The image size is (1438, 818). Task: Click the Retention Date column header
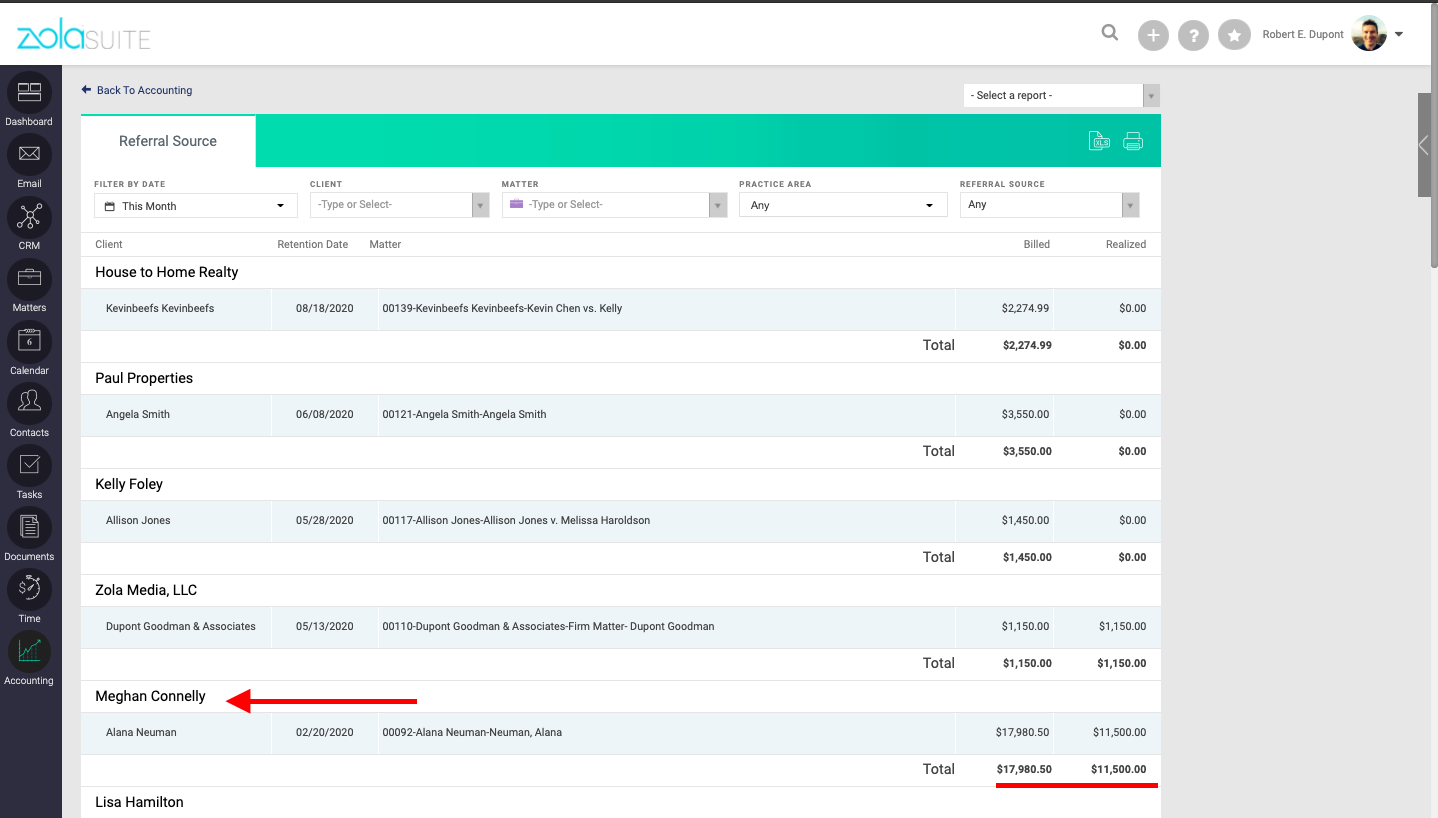coord(313,244)
